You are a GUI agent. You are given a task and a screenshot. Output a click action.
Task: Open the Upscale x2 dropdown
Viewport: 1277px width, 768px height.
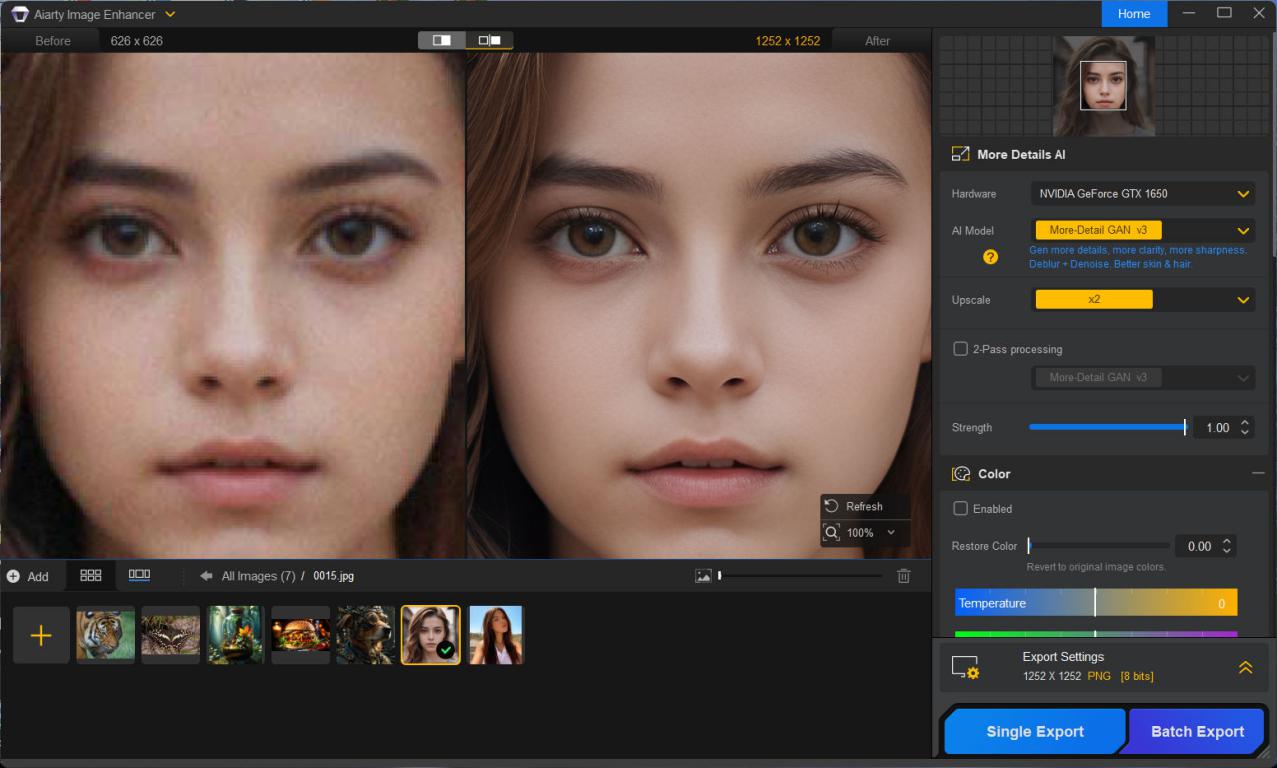(1142, 300)
